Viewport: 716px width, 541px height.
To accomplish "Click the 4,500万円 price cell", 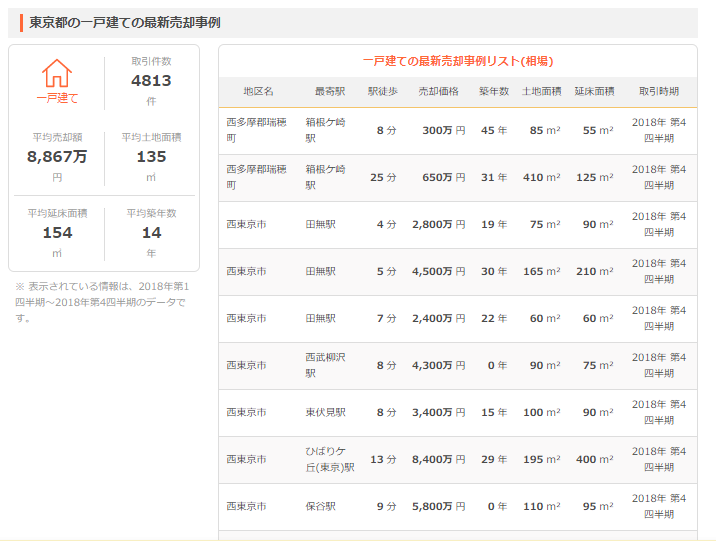I will click(438, 272).
